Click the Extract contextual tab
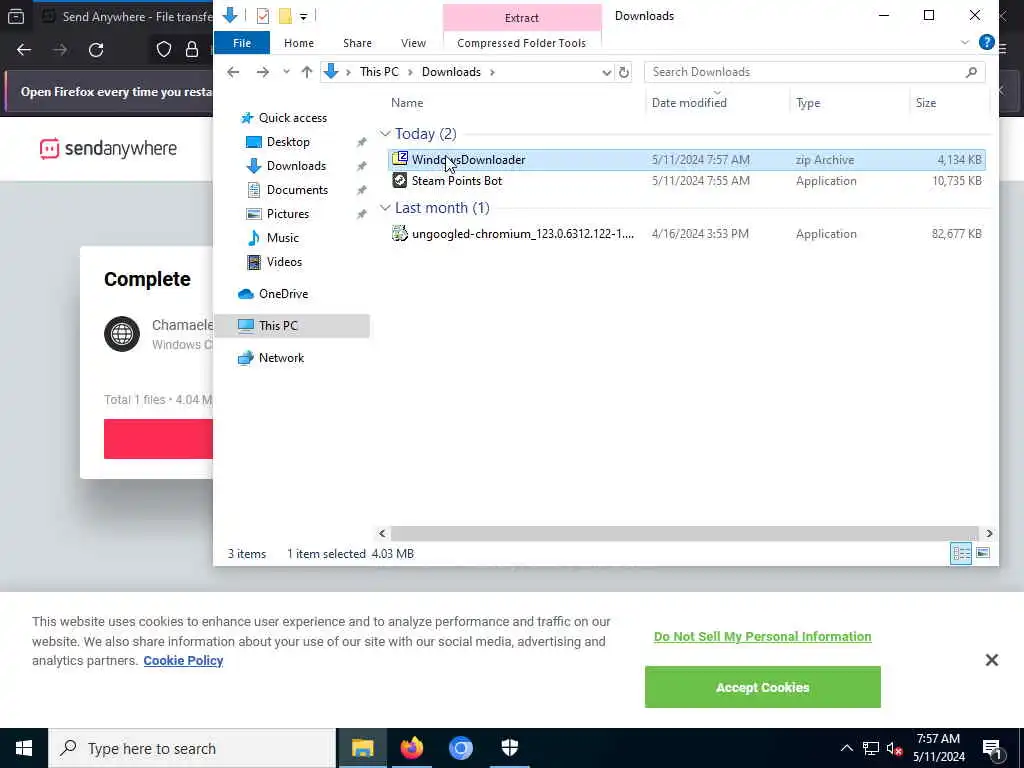 point(521,18)
